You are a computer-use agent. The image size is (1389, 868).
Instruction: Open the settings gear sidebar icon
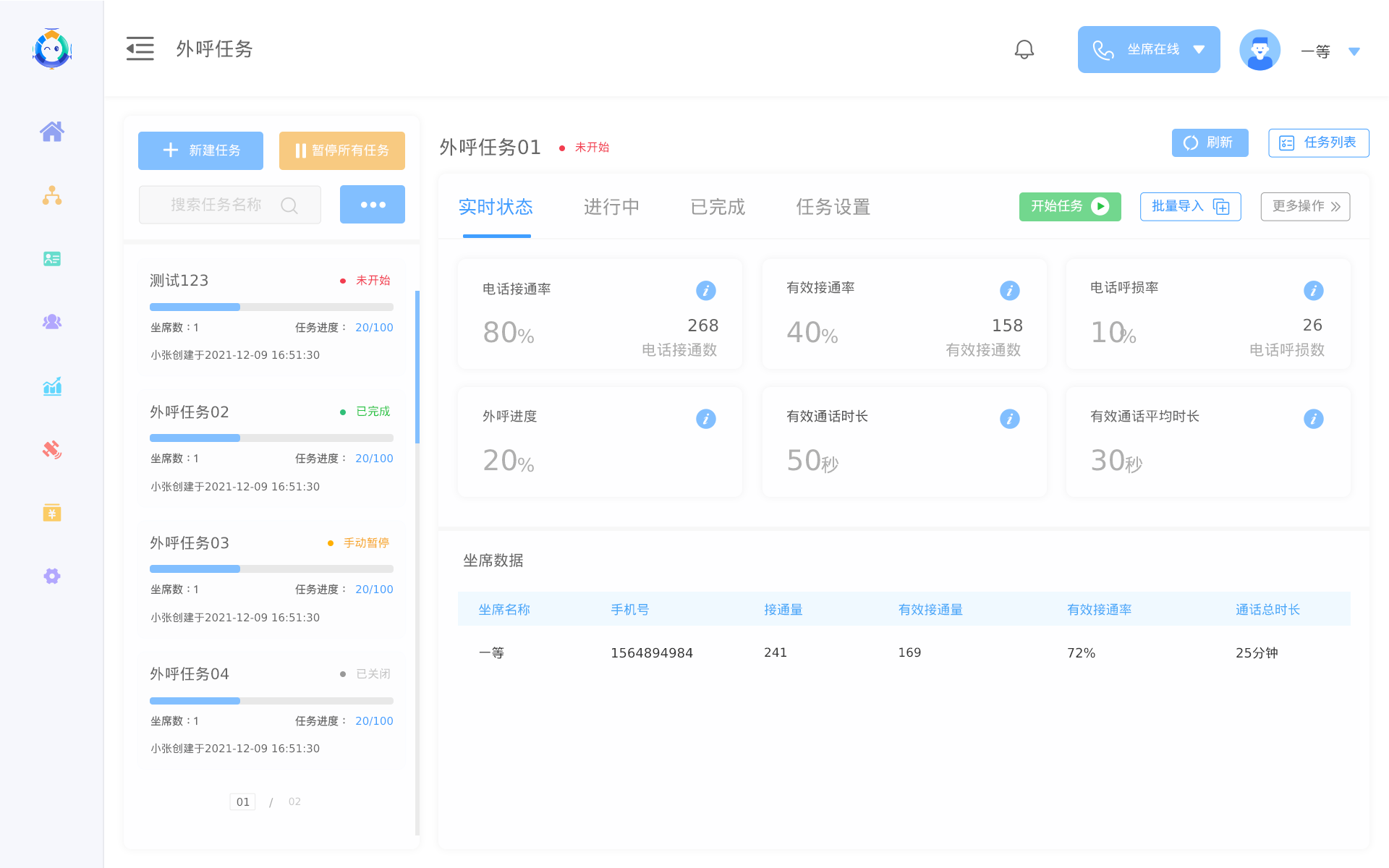52,576
